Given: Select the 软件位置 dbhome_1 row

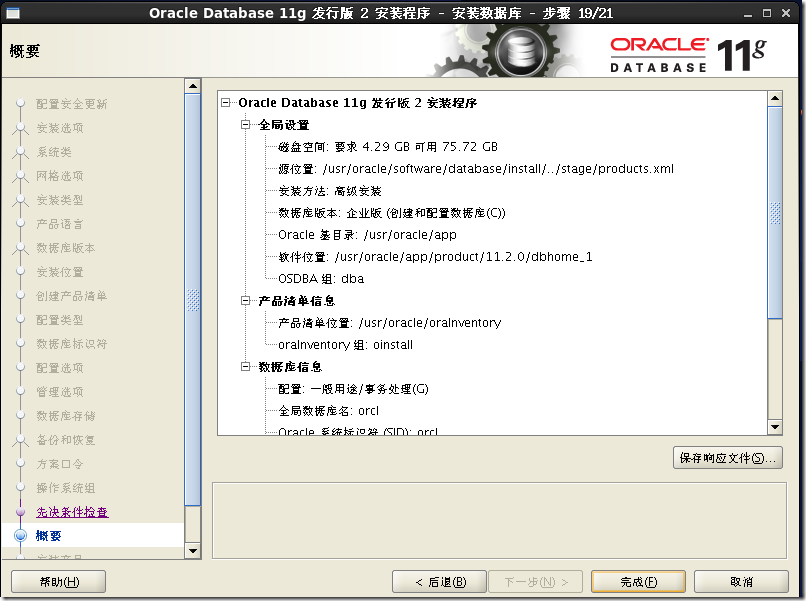Looking at the screenshot, I should pos(435,257).
